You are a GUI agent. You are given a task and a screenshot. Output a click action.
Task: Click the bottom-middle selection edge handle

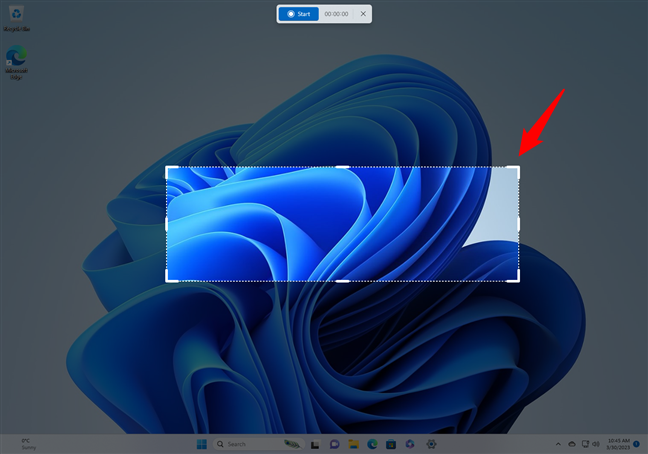(342, 281)
